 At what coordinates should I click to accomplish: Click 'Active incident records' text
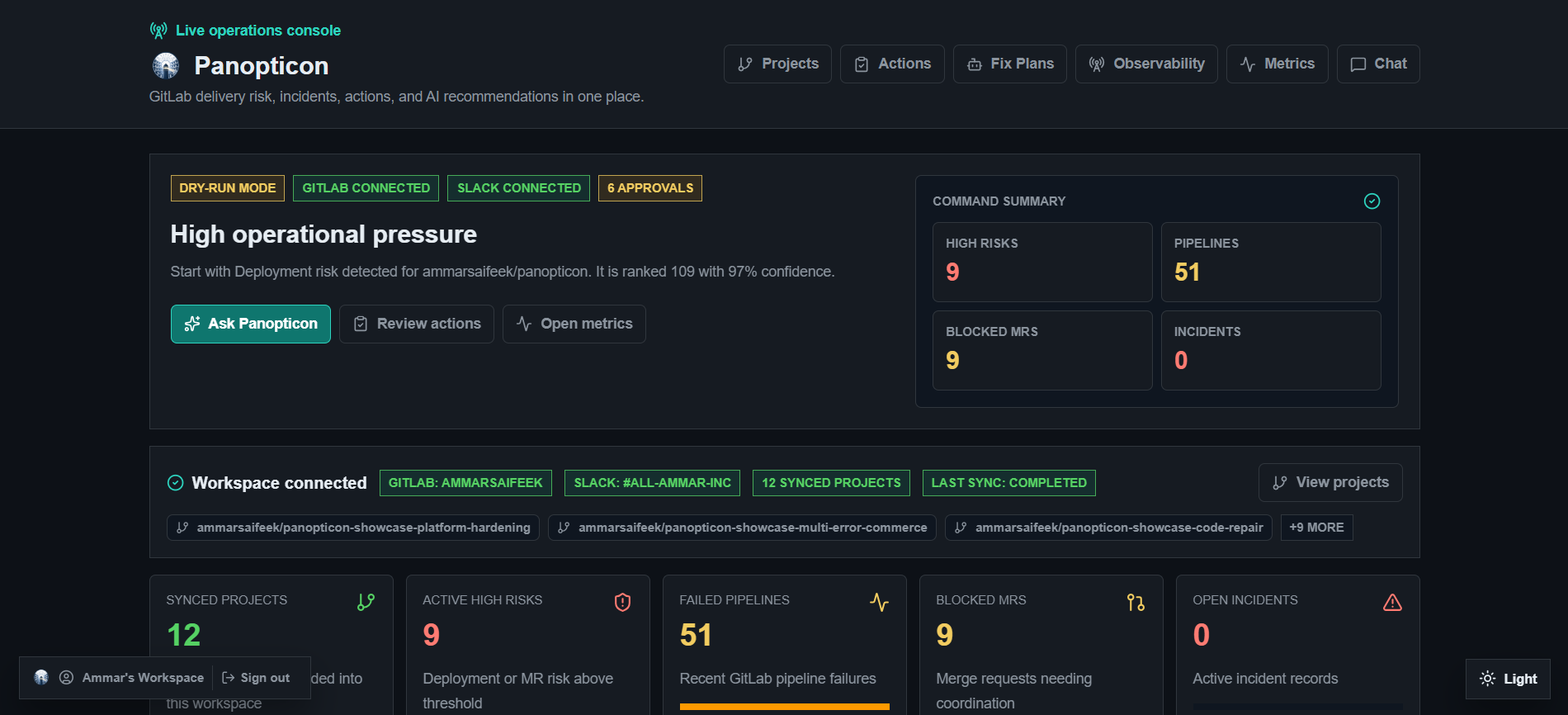click(x=1265, y=679)
